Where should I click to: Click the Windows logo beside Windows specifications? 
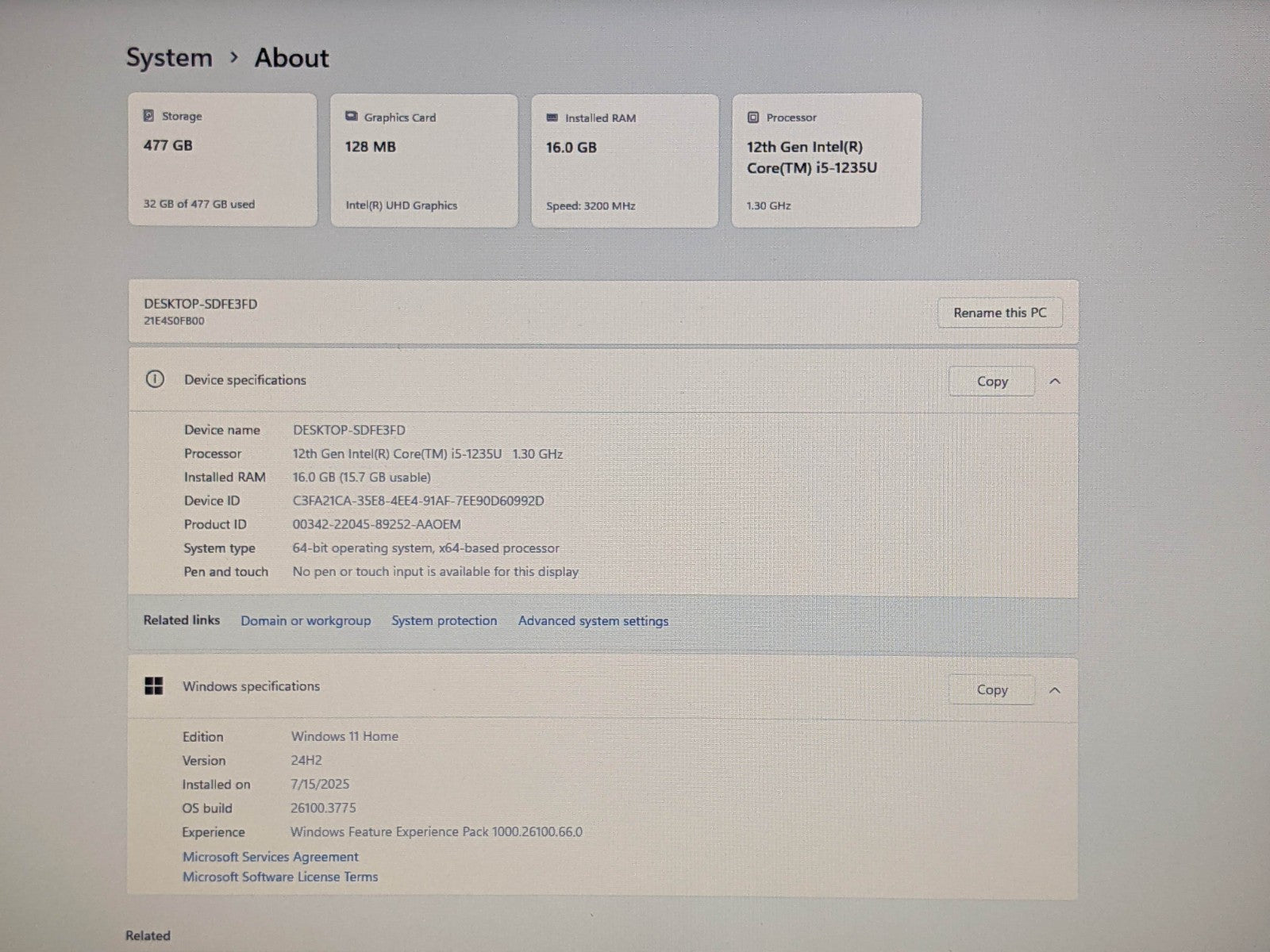pyautogui.click(x=154, y=686)
